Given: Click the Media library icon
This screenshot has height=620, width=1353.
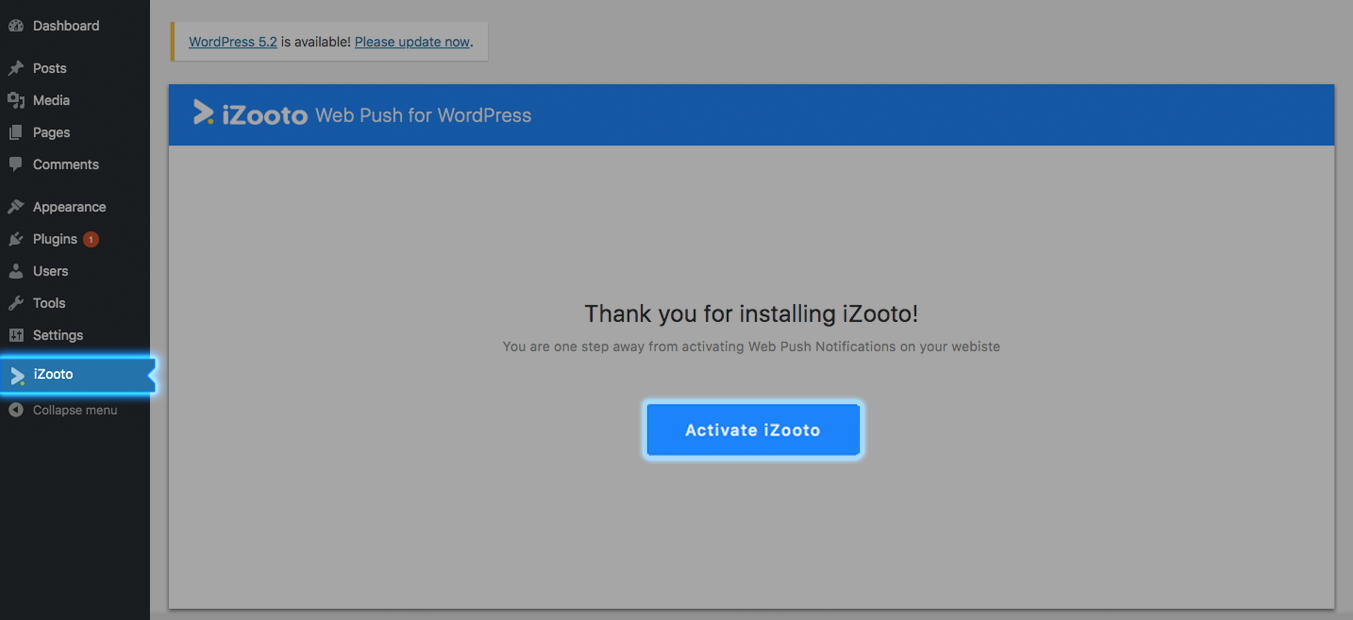Looking at the screenshot, I should tap(16, 100).
